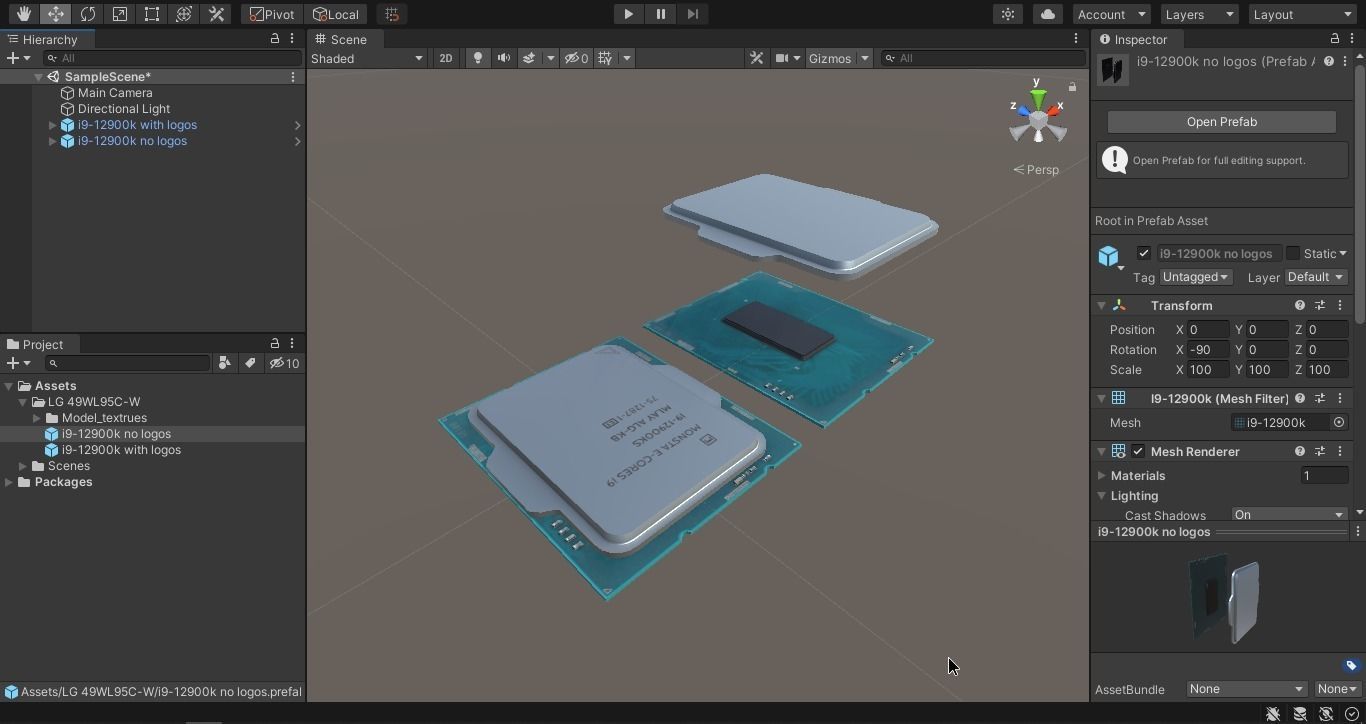This screenshot has height=724, width=1366.
Task: Toggle grid snapping icon
Action: coord(392,14)
